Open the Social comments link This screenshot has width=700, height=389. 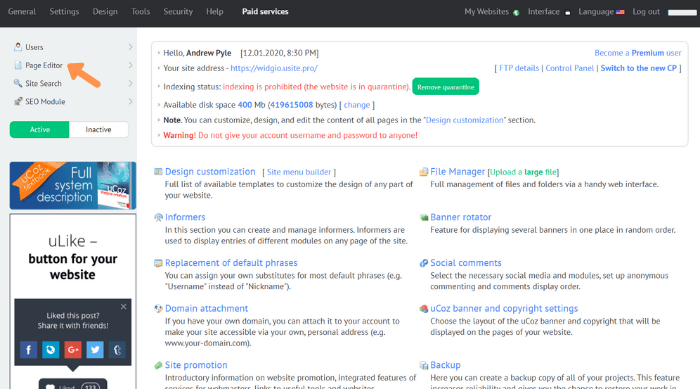[x=466, y=263]
